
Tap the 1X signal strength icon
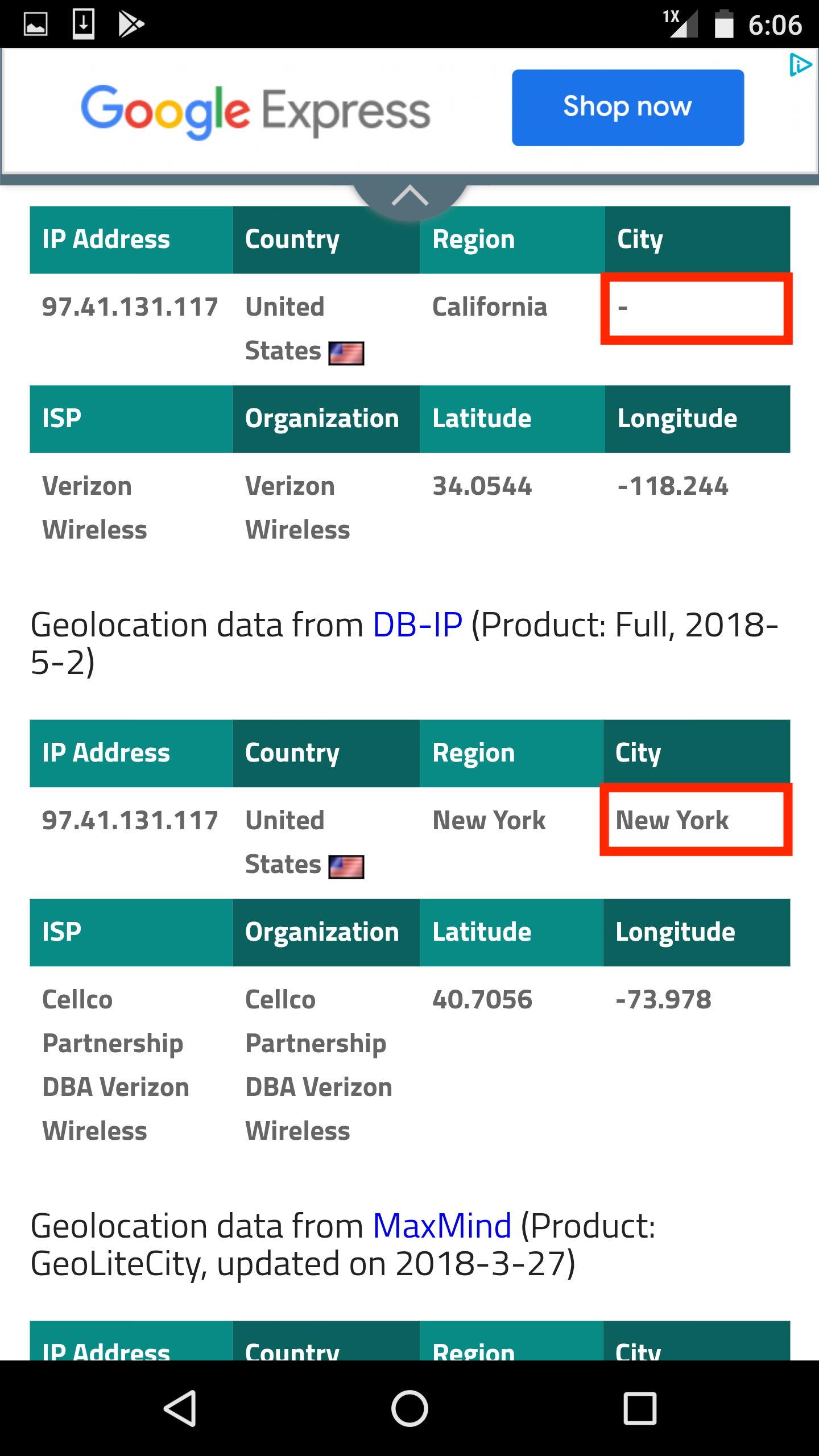pos(680,24)
